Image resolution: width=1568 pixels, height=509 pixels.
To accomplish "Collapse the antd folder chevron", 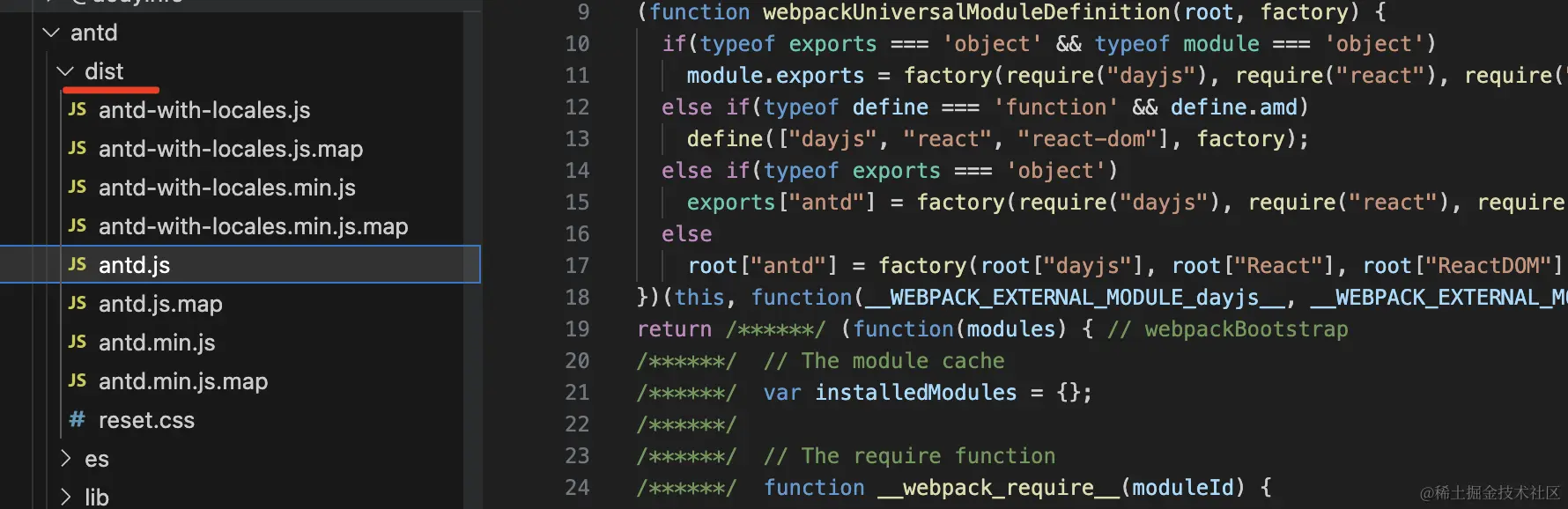I will 51,33.
